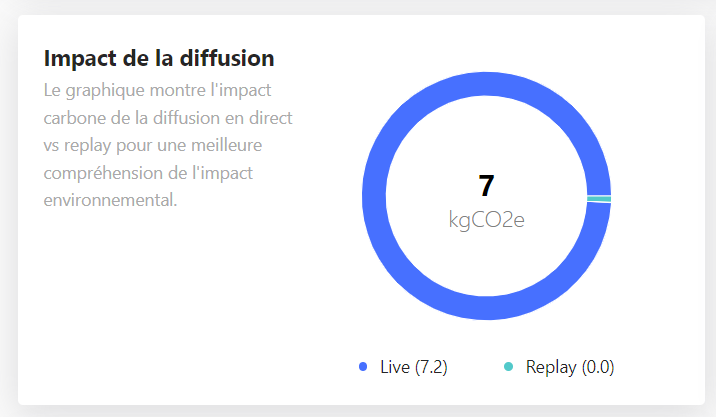Click the 0.0 value in the Replay legend

click(597, 367)
